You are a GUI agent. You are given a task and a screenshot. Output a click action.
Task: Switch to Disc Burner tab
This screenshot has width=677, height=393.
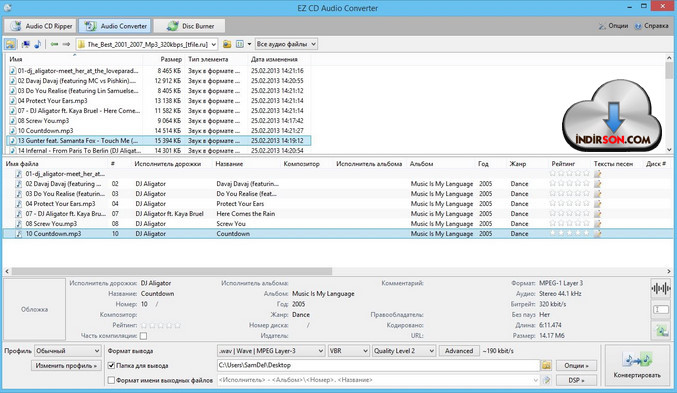[190, 26]
